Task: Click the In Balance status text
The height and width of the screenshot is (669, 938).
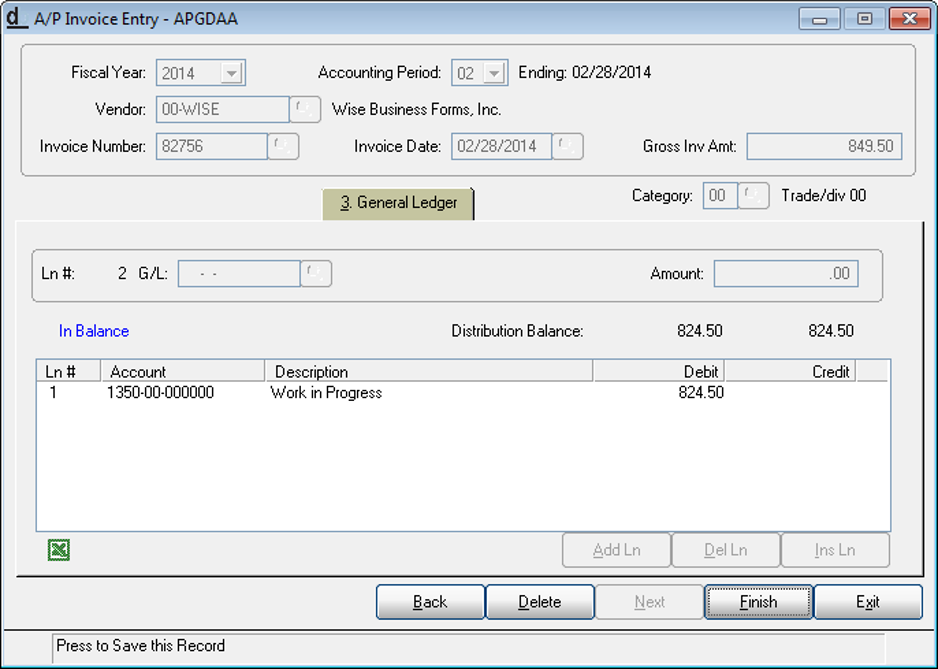Action: click(x=94, y=331)
